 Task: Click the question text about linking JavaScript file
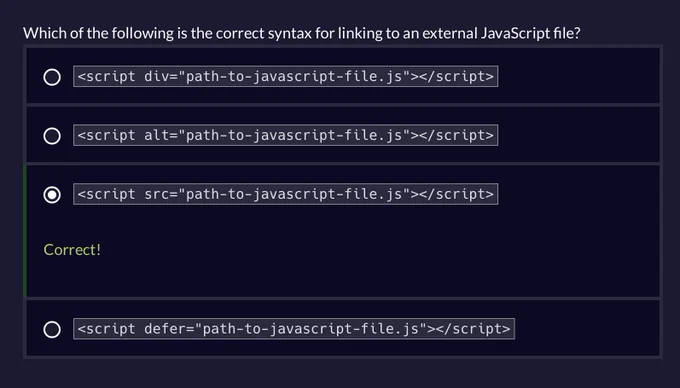point(301,33)
